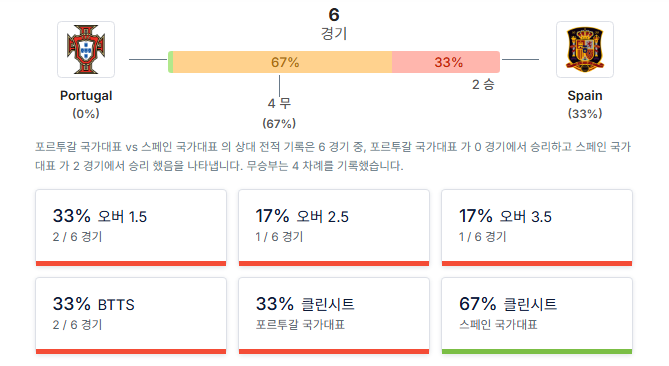Select the 33% 클린시트 포르투갈 국가대표 card

tap(334, 316)
